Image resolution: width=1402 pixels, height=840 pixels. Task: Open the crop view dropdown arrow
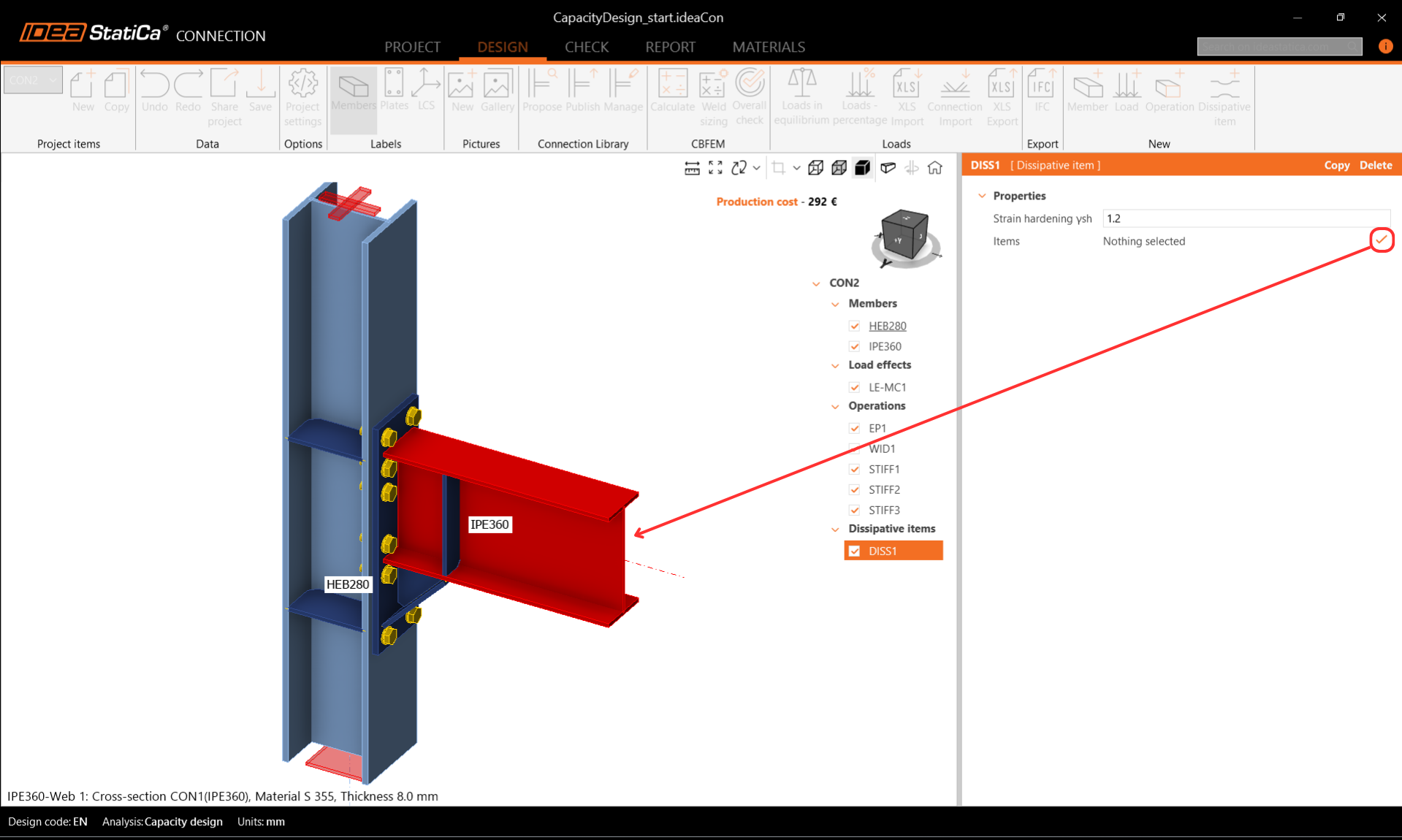coord(796,168)
